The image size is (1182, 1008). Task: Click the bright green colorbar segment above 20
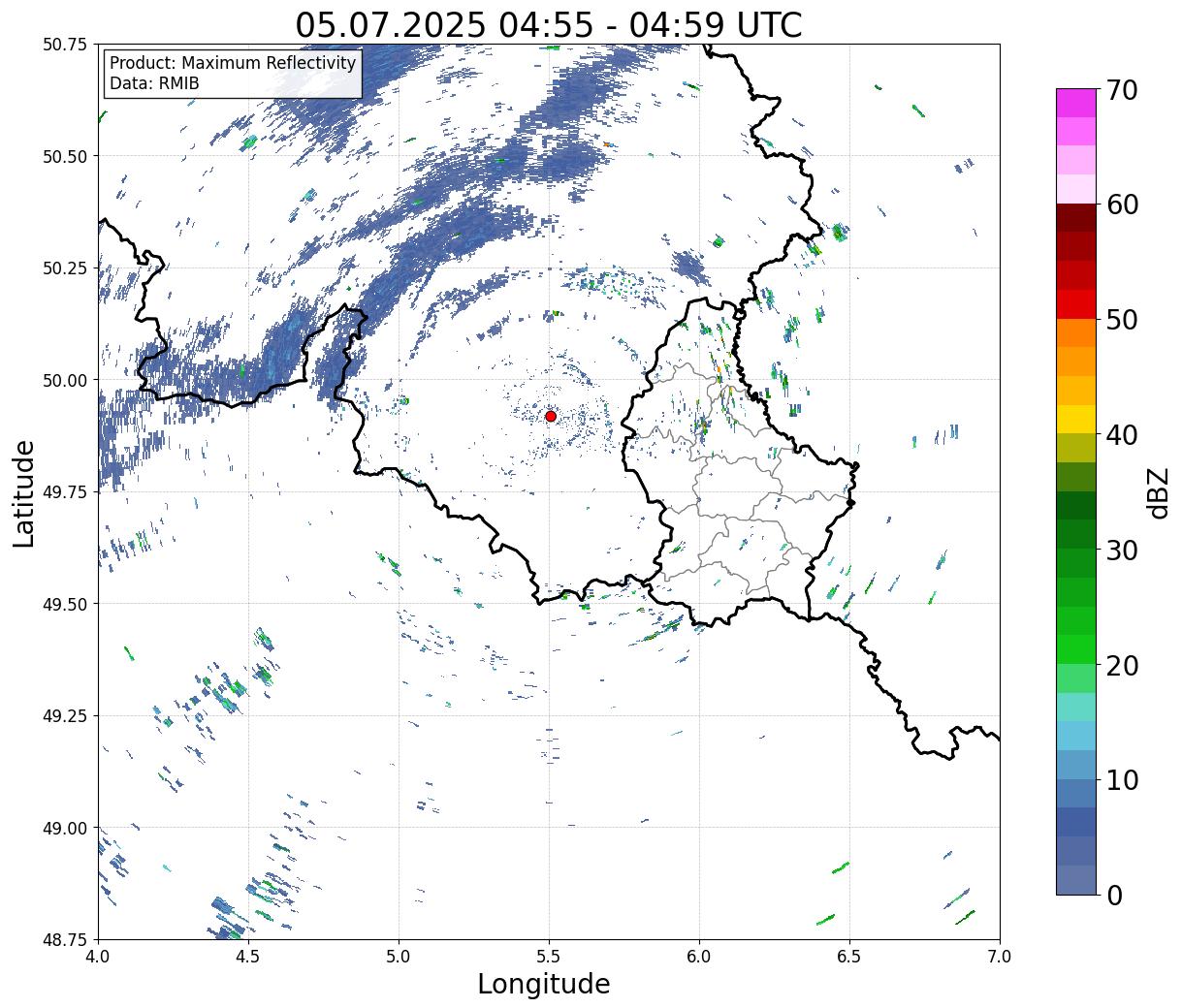(1076, 648)
